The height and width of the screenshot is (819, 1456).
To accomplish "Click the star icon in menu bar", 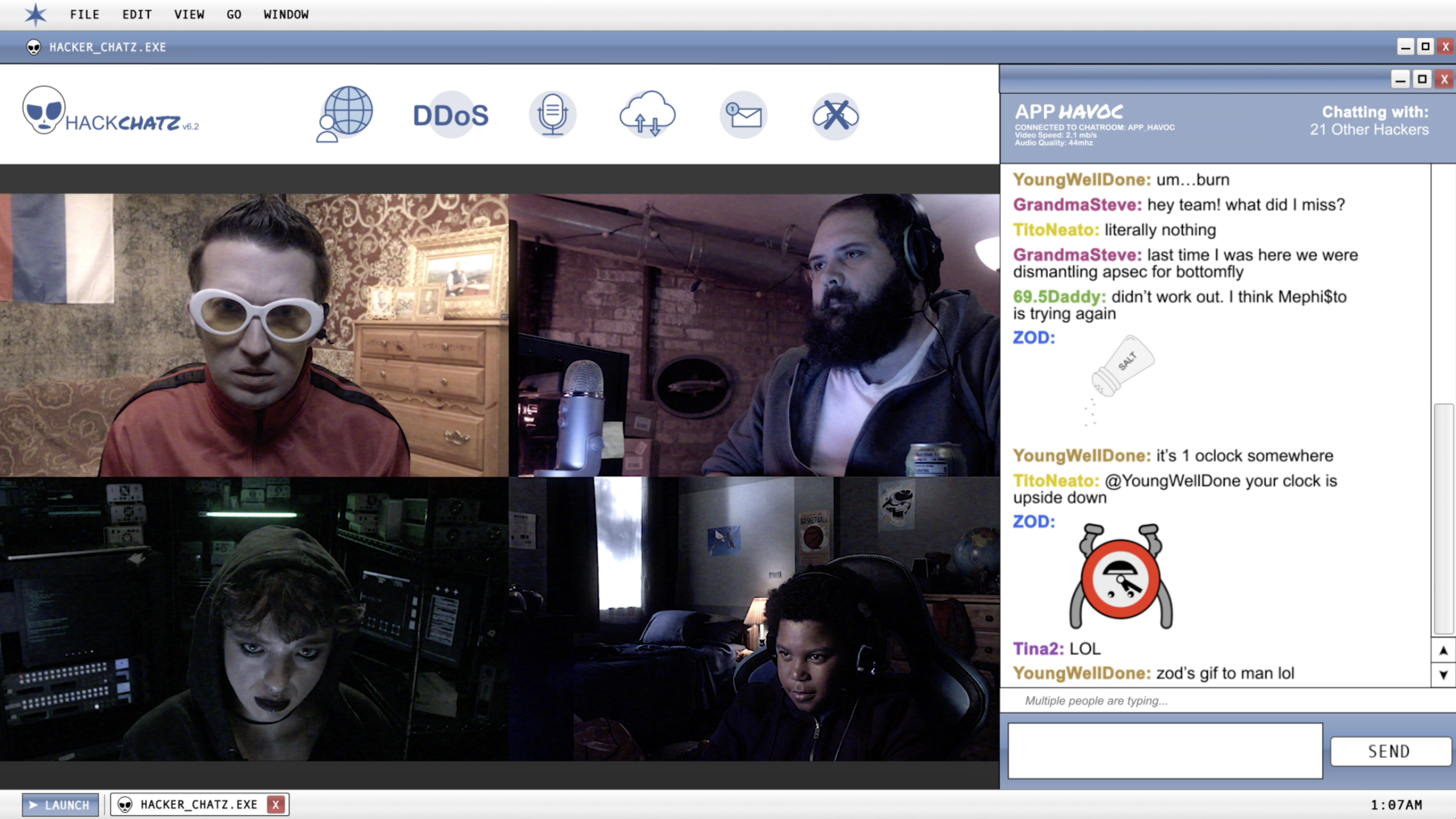I will (35, 15).
